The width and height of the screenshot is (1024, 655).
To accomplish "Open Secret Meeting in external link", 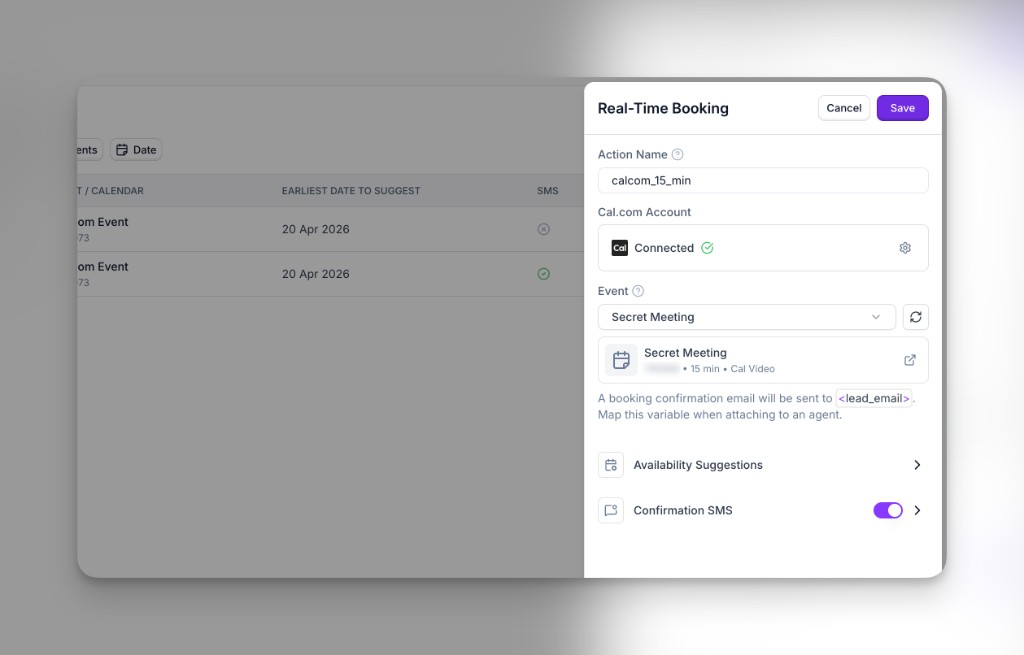I will [909, 360].
